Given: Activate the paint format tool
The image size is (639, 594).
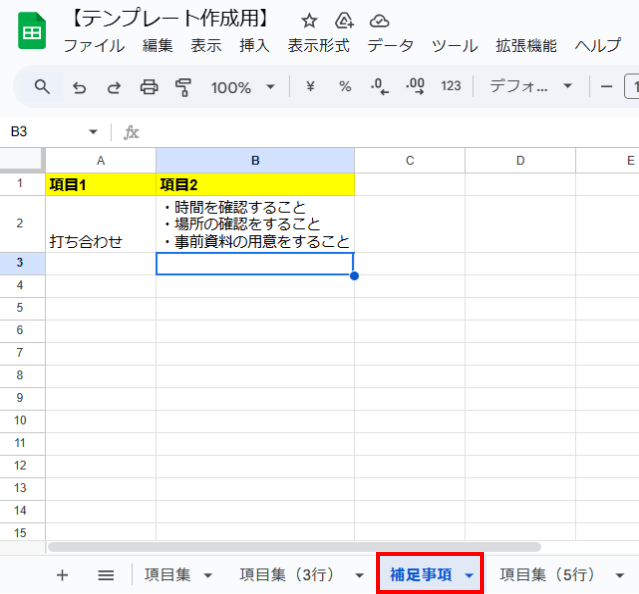Looking at the screenshot, I should point(183,87).
